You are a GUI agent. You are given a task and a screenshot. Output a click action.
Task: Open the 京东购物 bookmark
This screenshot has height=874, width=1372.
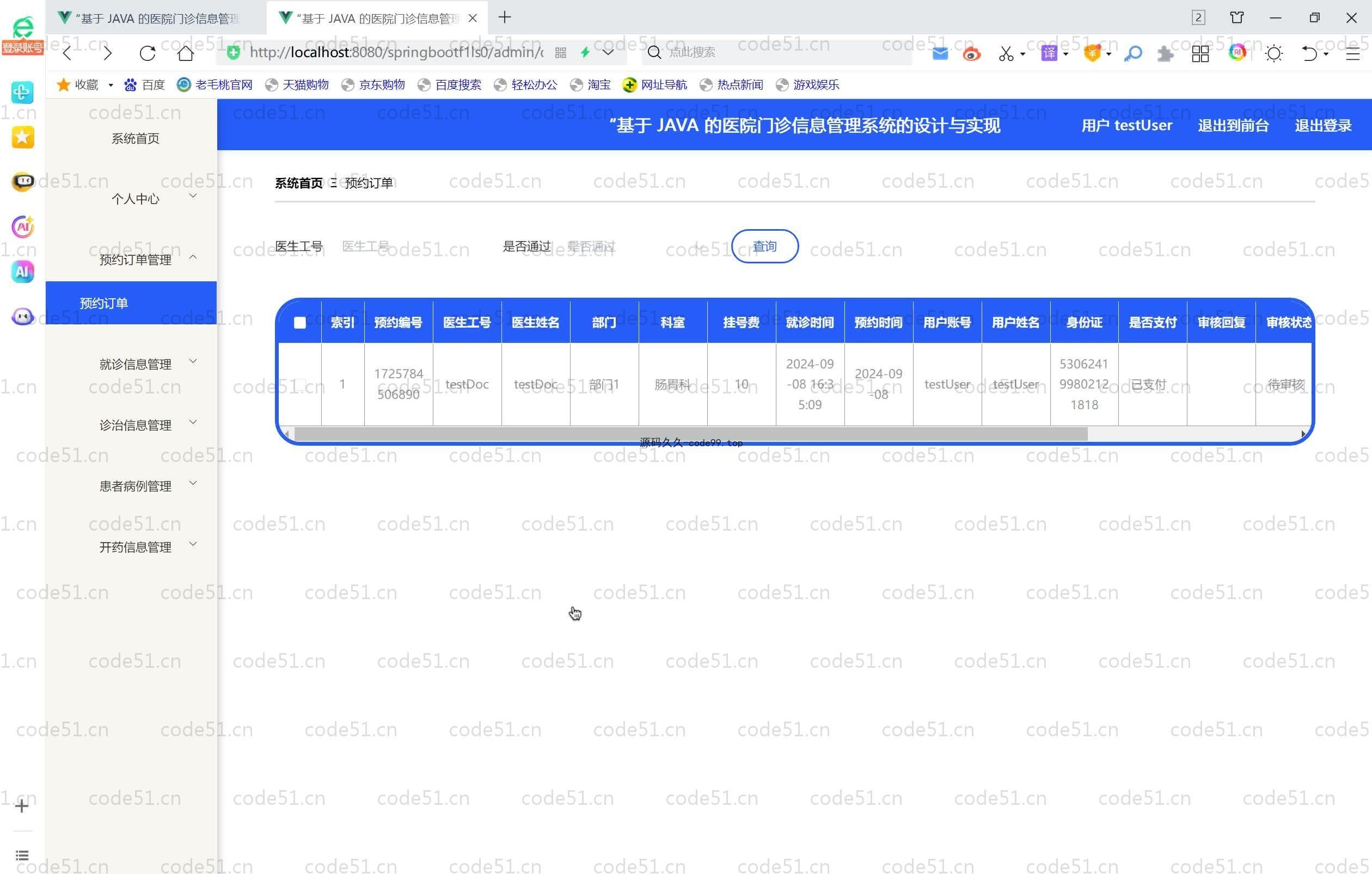coord(373,85)
